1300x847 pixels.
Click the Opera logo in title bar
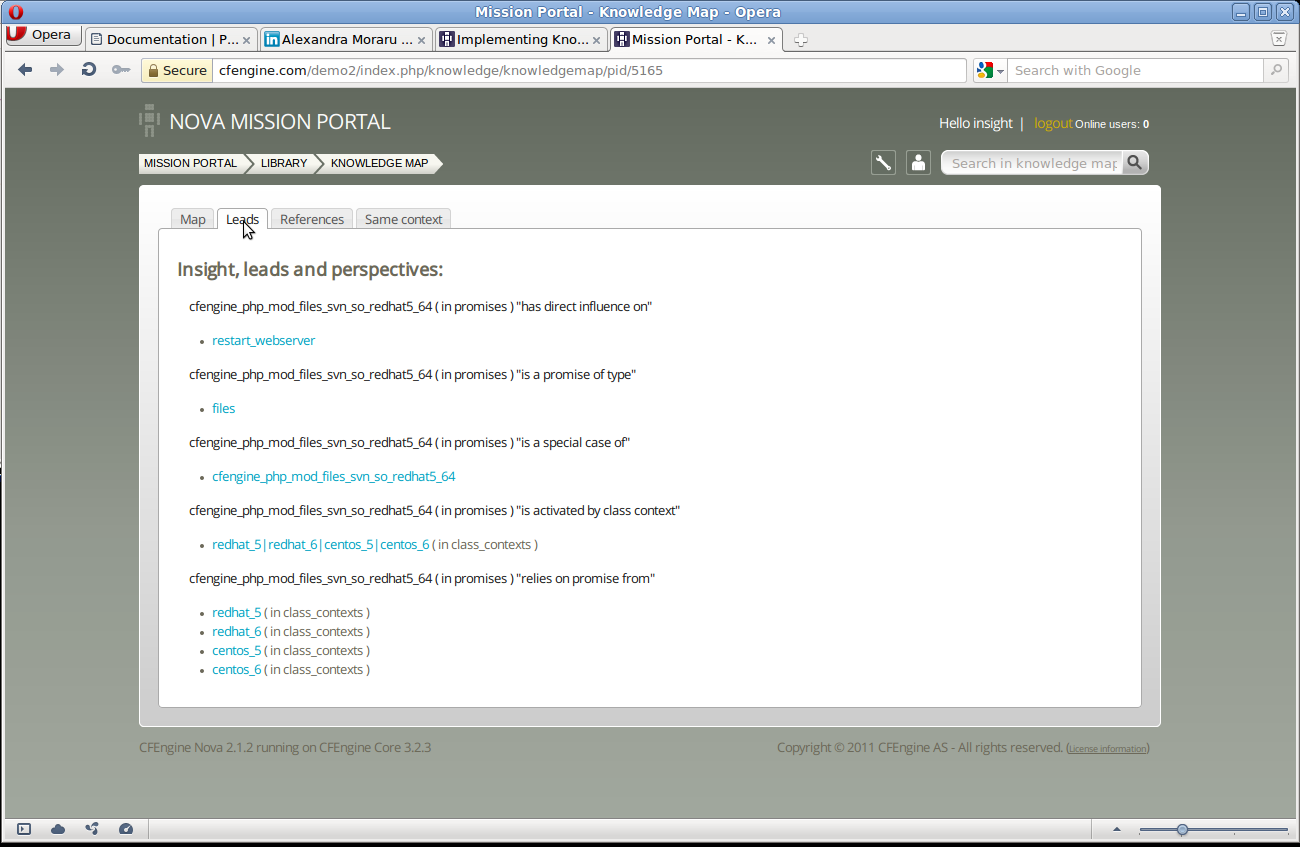click(x=15, y=12)
